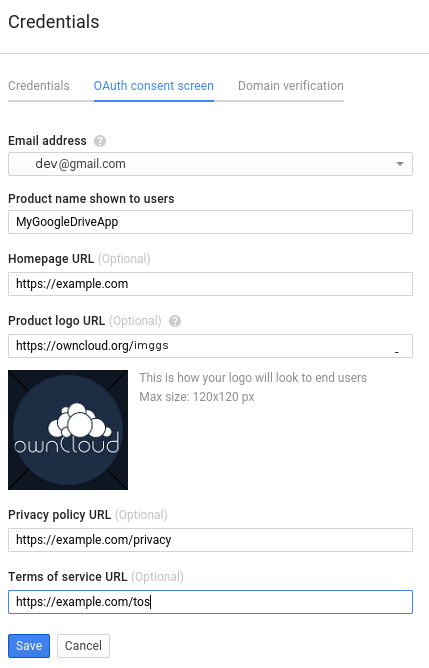Switch to the Credentials tab

click(x=39, y=86)
